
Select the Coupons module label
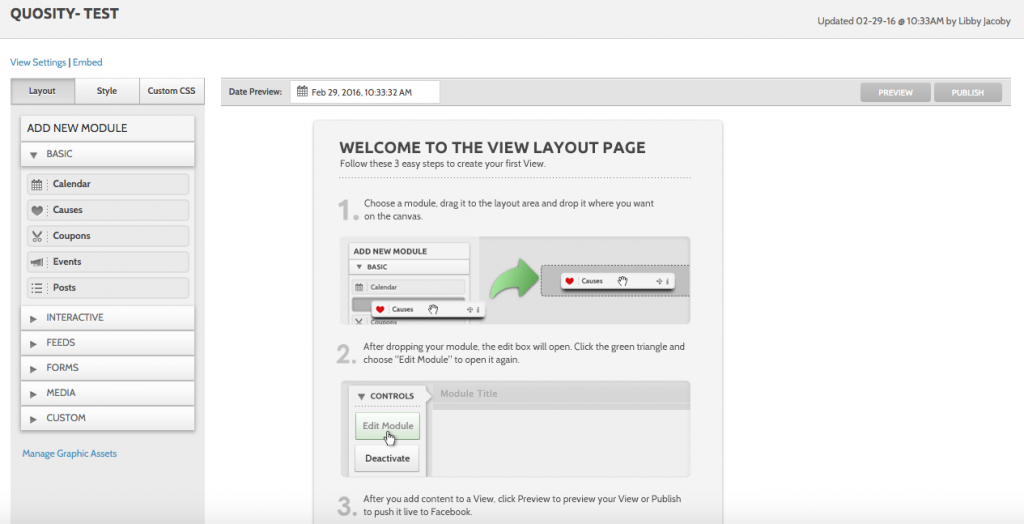pyautogui.click(x=72, y=236)
